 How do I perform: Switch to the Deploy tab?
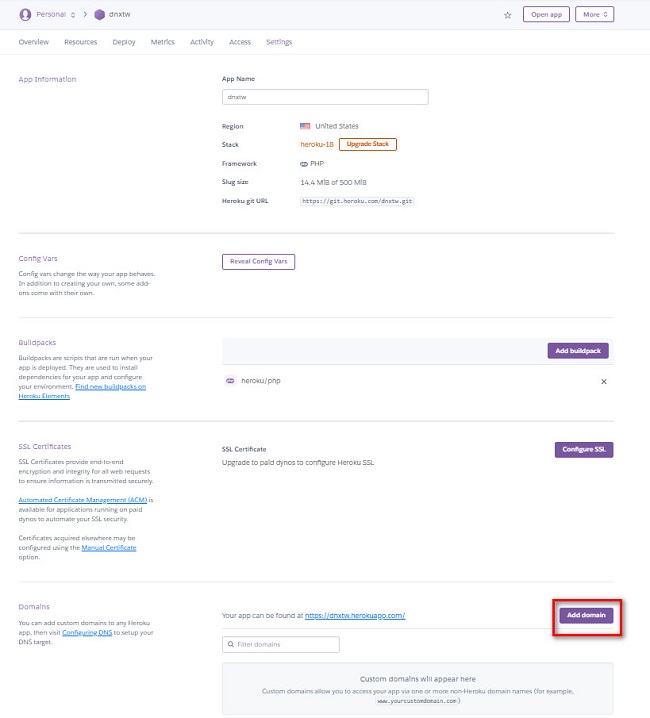(x=124, y=42)
